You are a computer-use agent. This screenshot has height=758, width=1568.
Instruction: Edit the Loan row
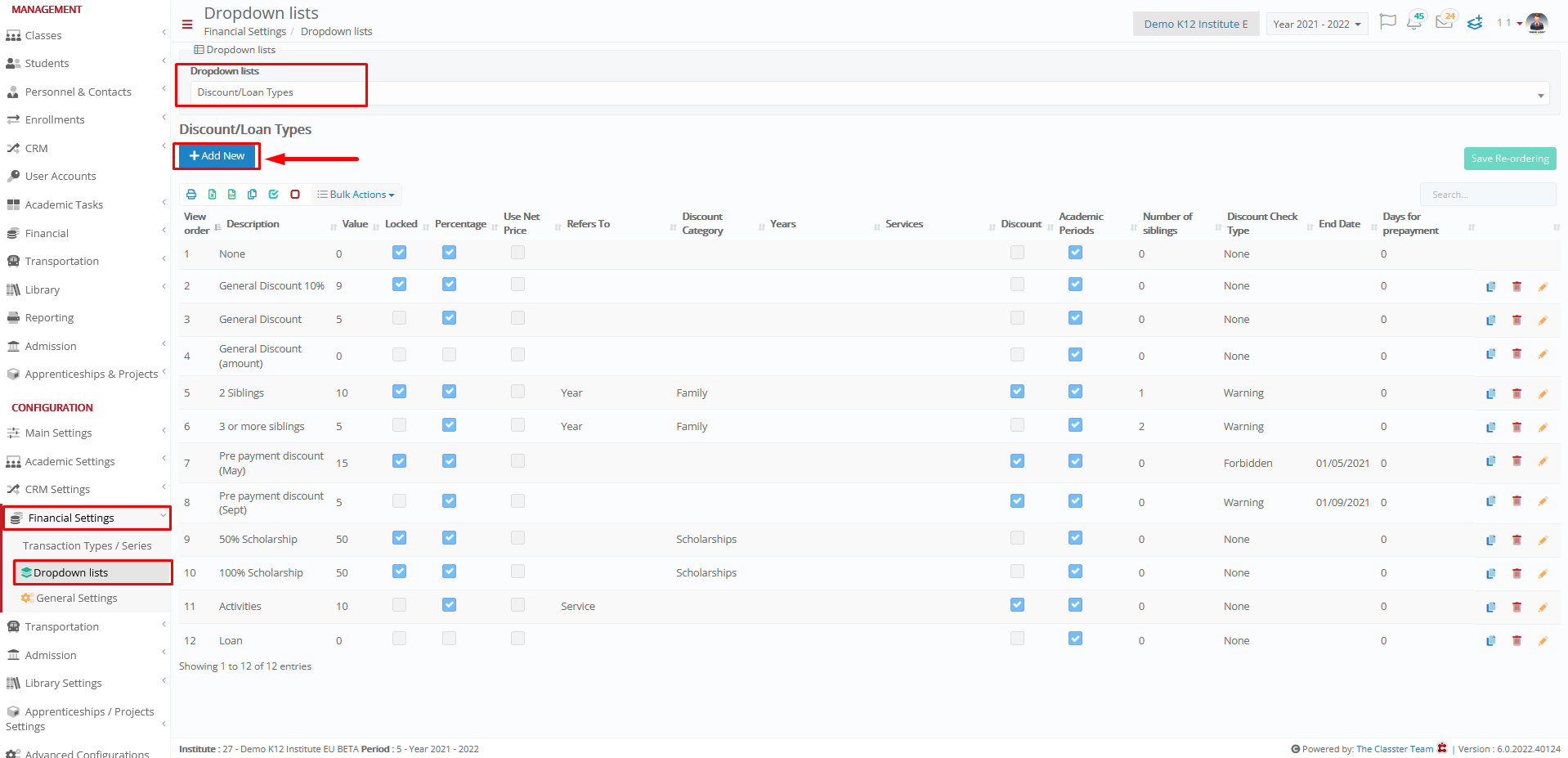click(1543, 641)
